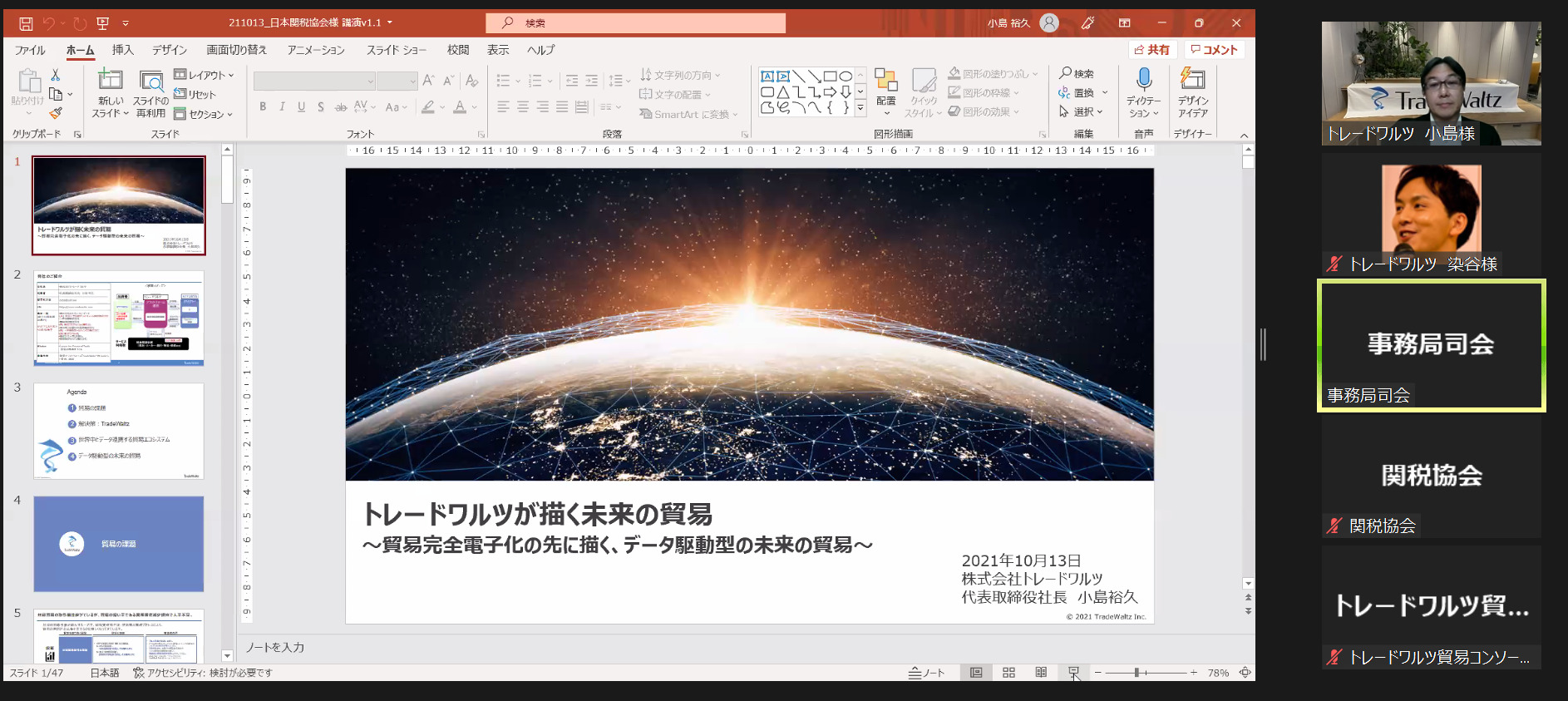Click the search (検索) box in title bar
This screenshot has width=1568, height=701.
[x=636, y=23]
